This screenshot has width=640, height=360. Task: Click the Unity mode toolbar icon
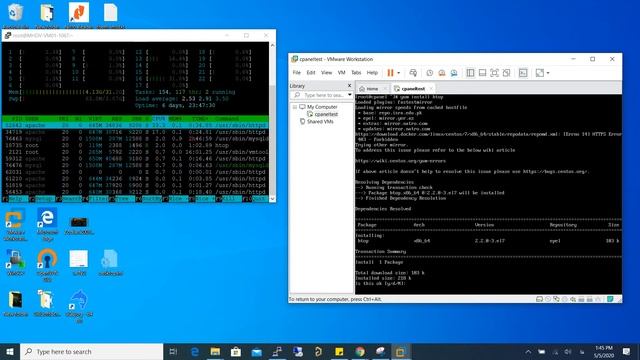click(x=507, y=73)
